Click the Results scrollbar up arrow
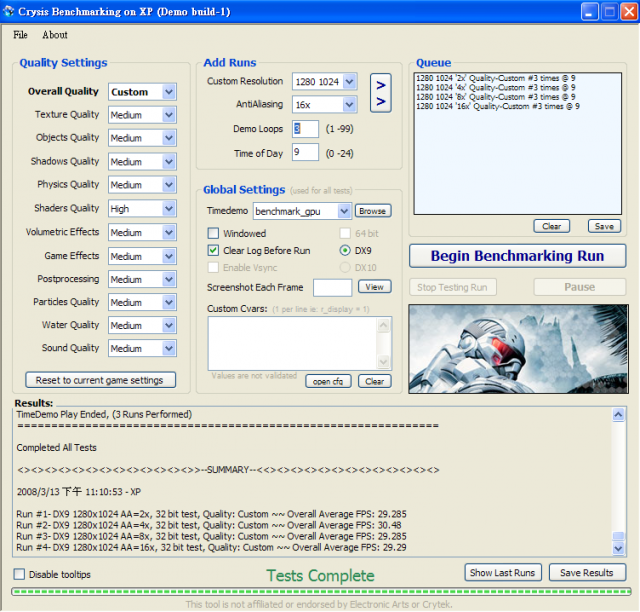640x612 pixels. point(618,415)
